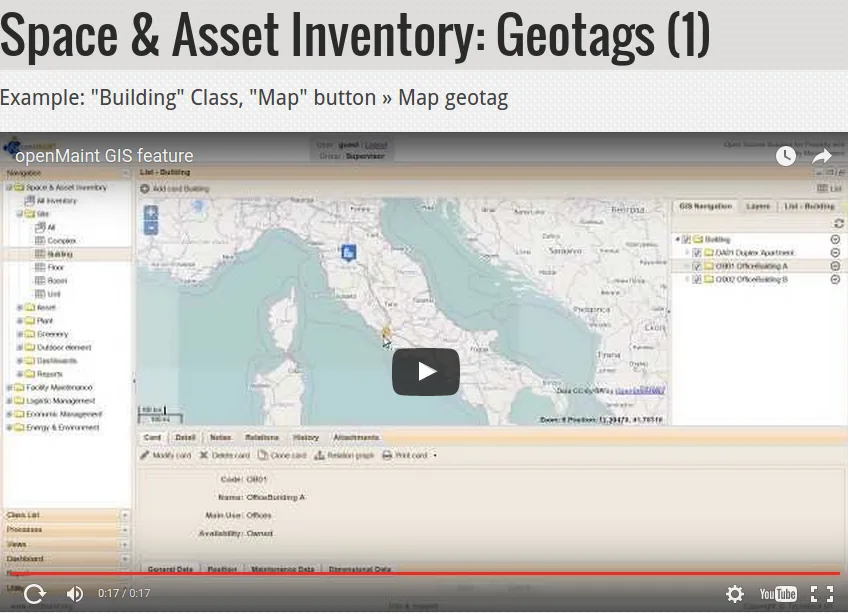Expand the Greenery folder
This screenshot has width=848, height=613.
click(19, 334)
